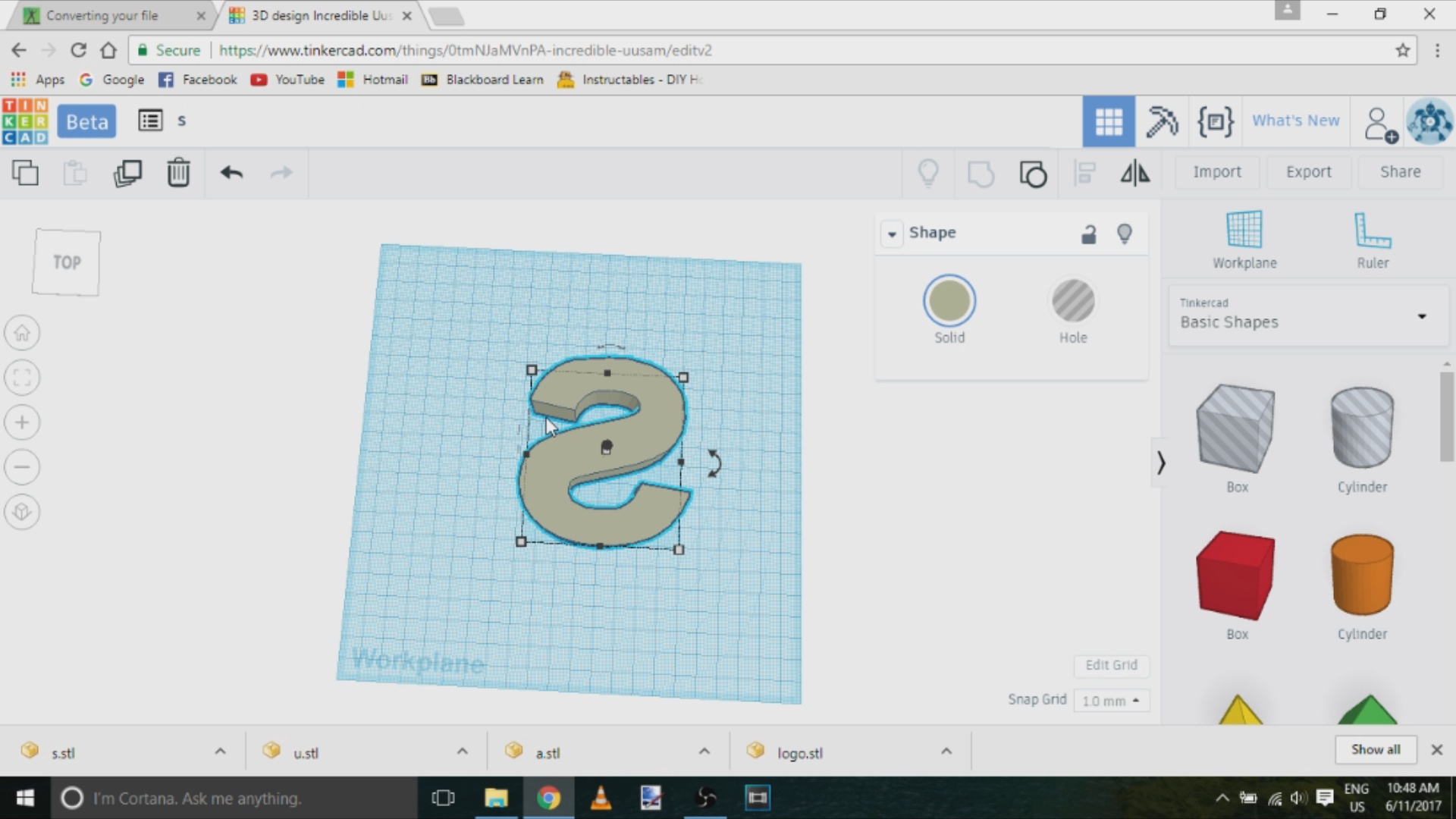Open the What's New menu
The height and width of the screenshot is (819, 1456).
1295,121
